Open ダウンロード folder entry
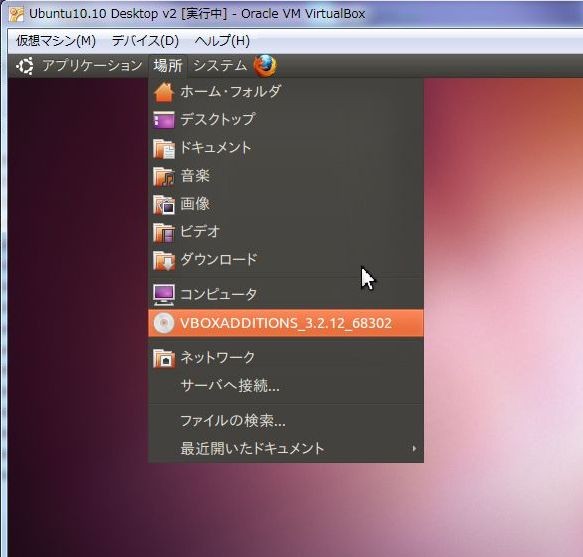The width and height of the screenshot is (583, 557). click(286, 260)
